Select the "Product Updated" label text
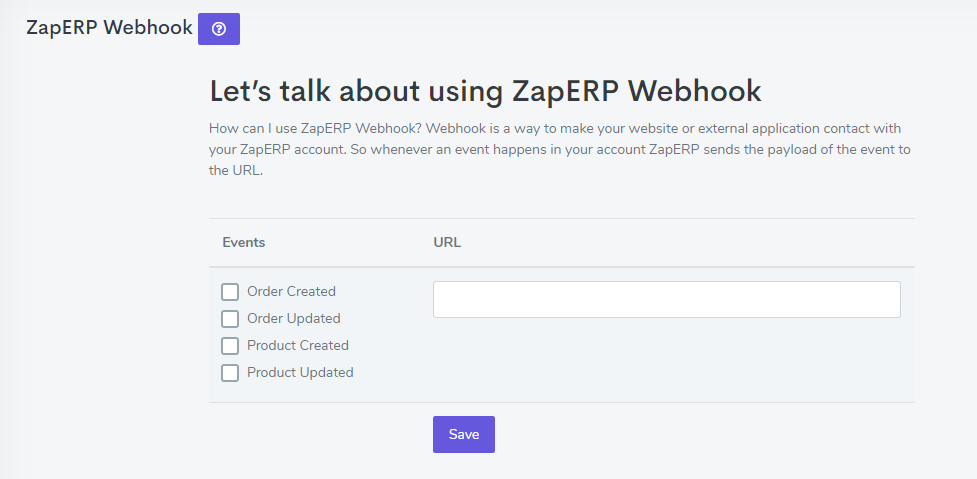 300,372
